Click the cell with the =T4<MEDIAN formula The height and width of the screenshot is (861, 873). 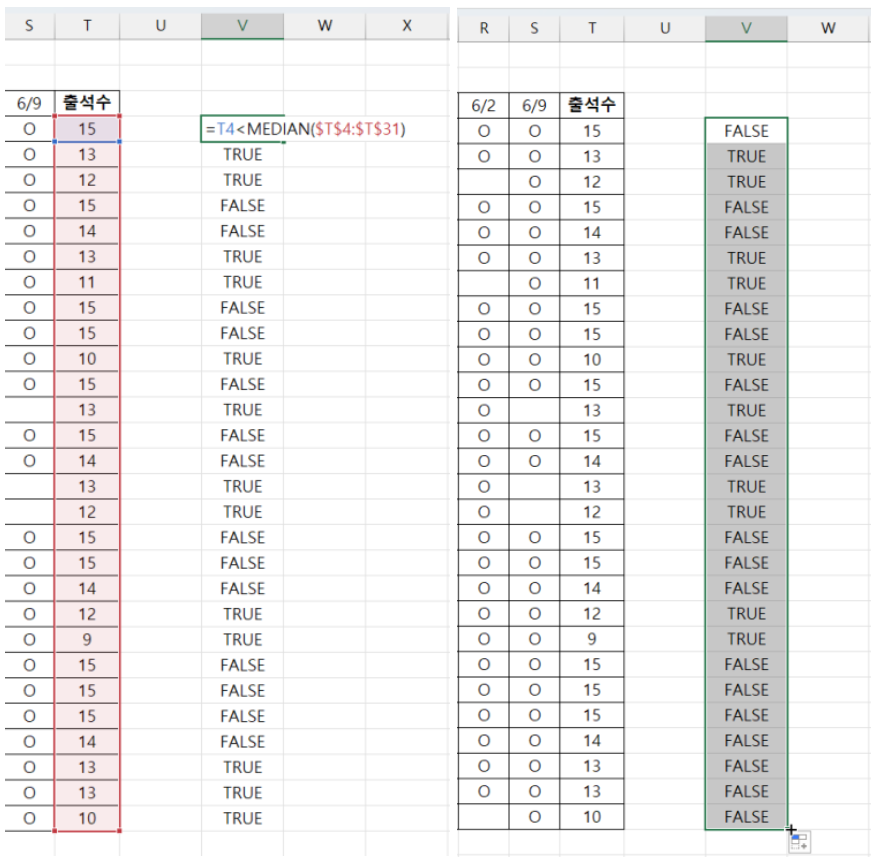coord(242,129)
